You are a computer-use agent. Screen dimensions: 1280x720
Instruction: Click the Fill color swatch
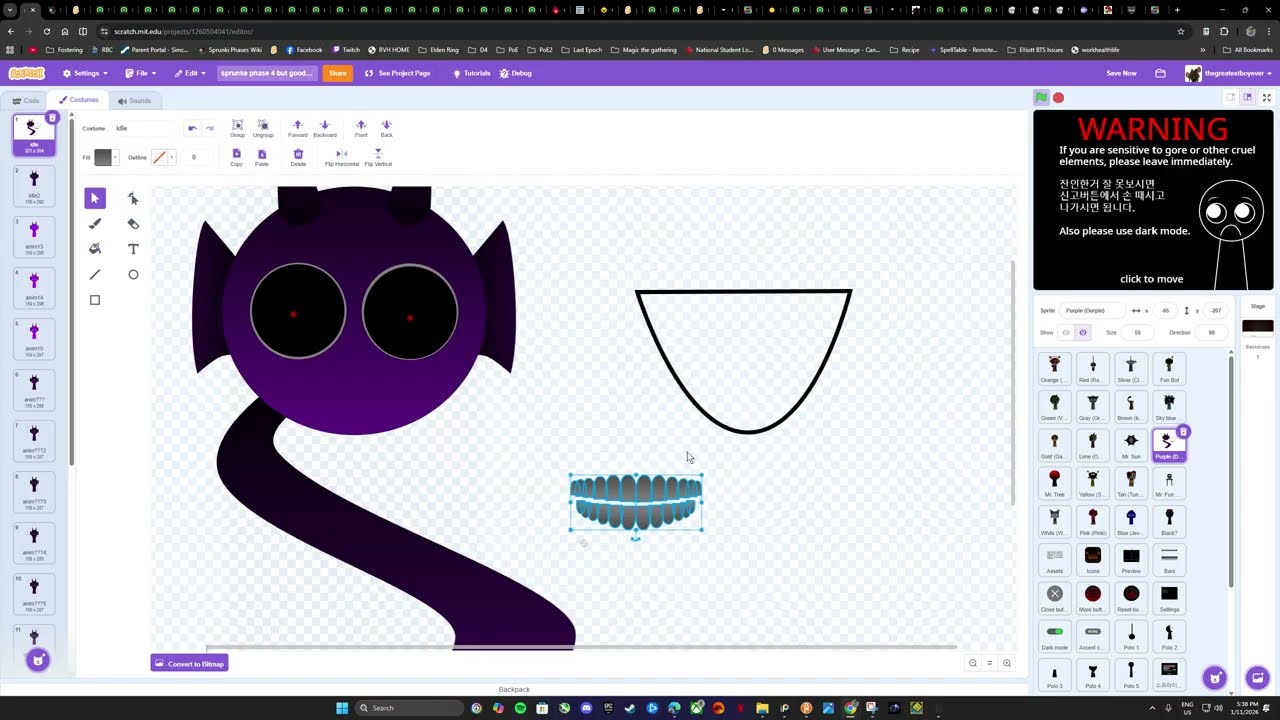[102, 157]
